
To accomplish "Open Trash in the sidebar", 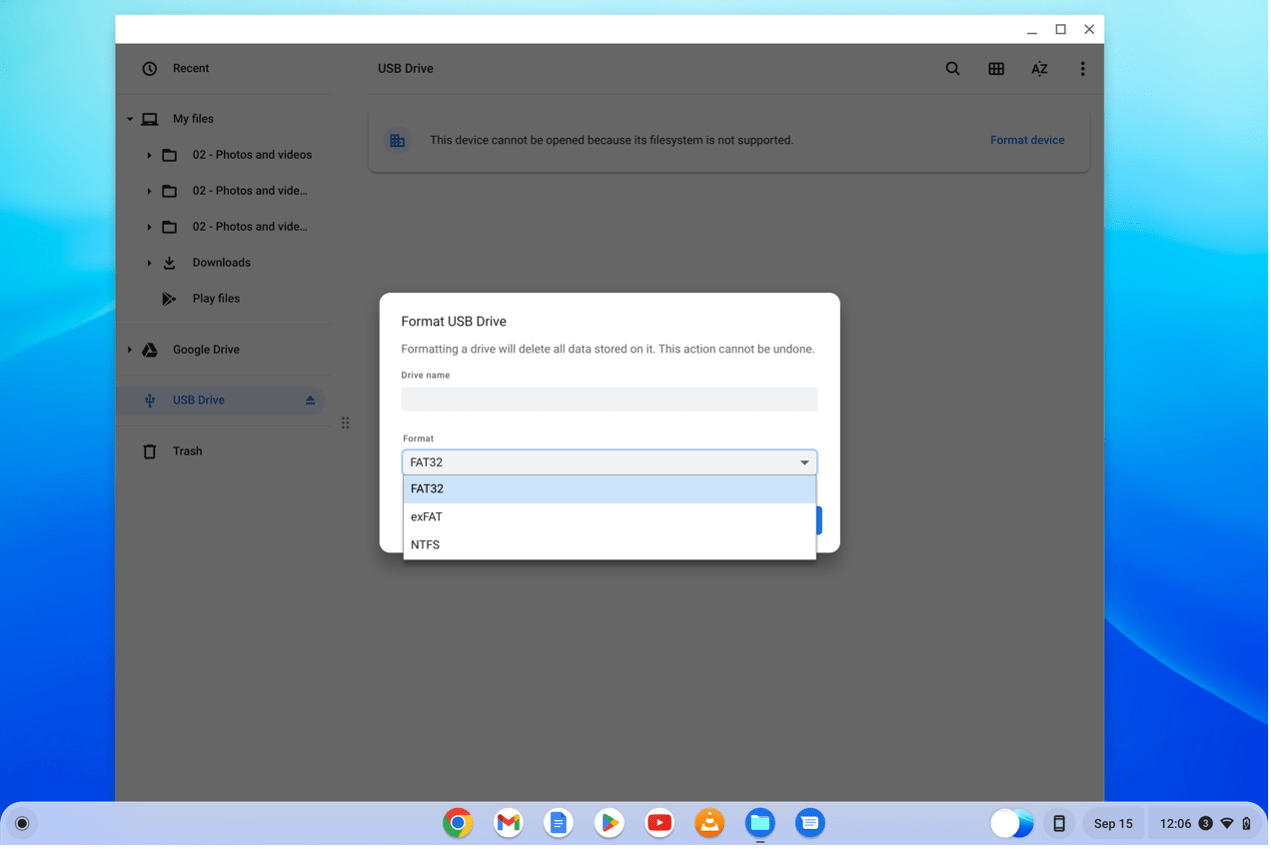I will pyautogui.click(x=187, y=451).
